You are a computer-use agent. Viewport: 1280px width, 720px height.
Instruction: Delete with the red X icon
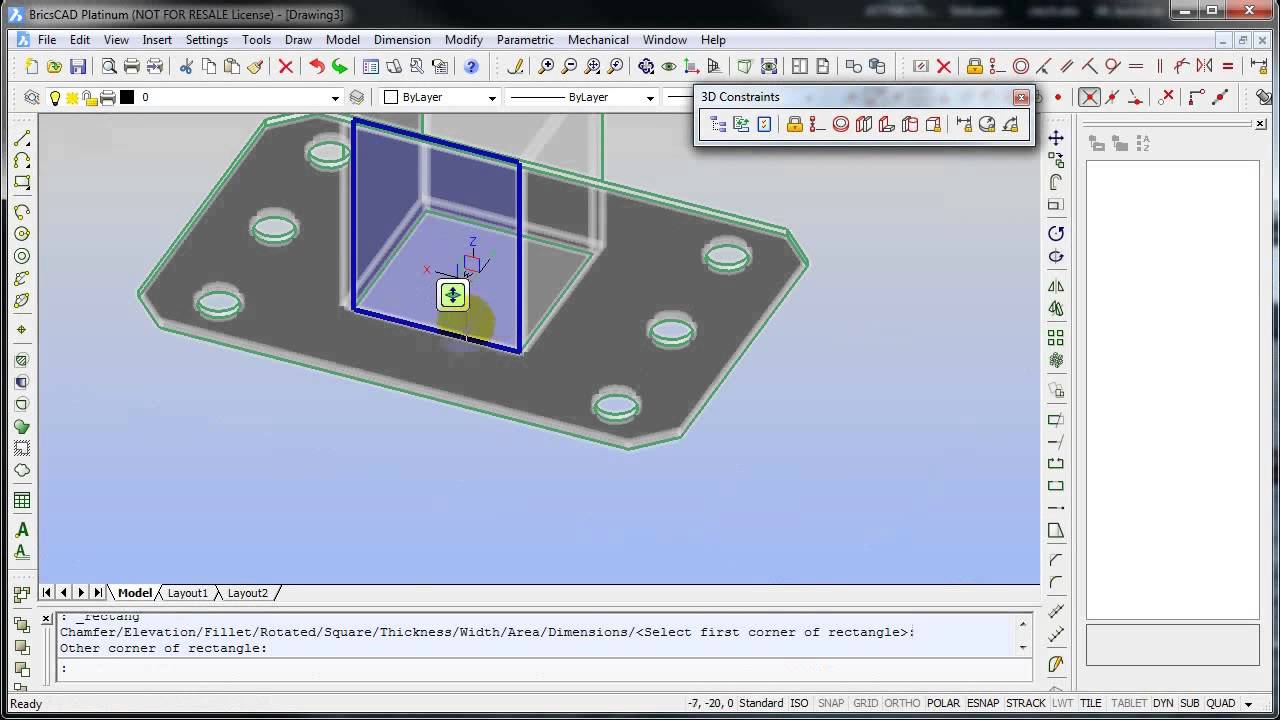[286, 67]
